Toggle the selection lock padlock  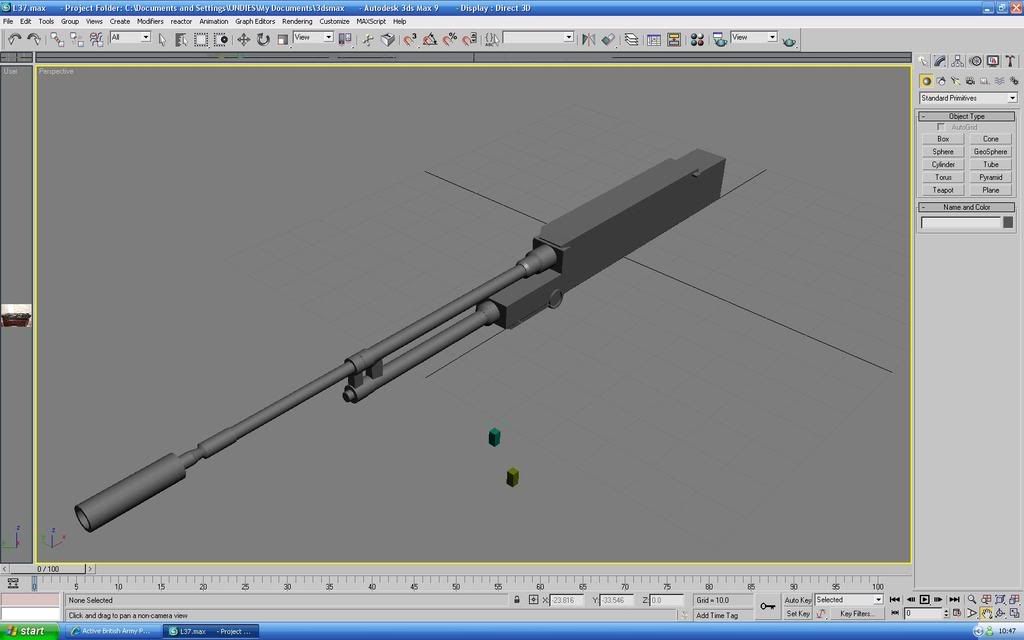(517, 600)
